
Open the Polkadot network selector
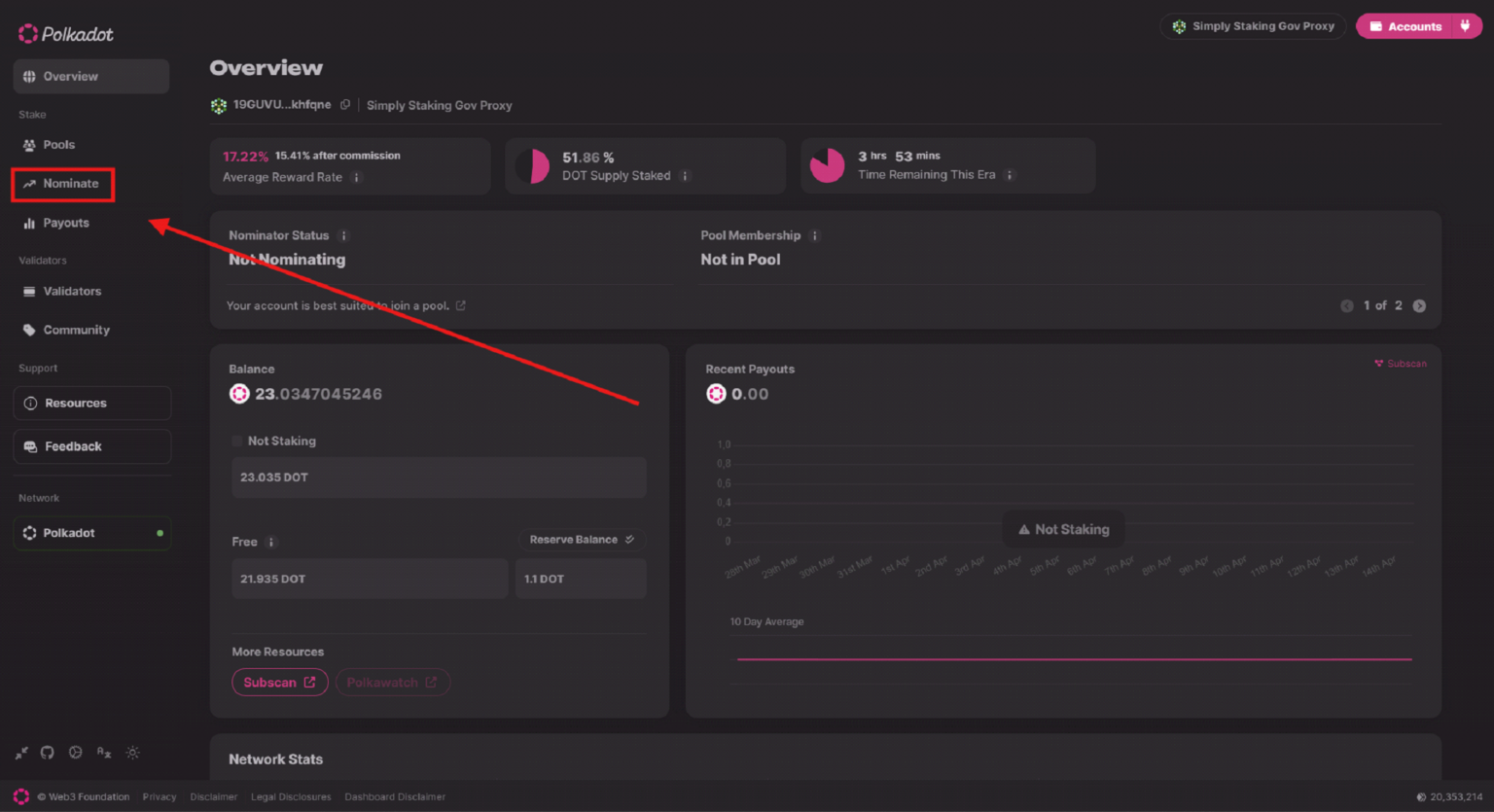91,533
